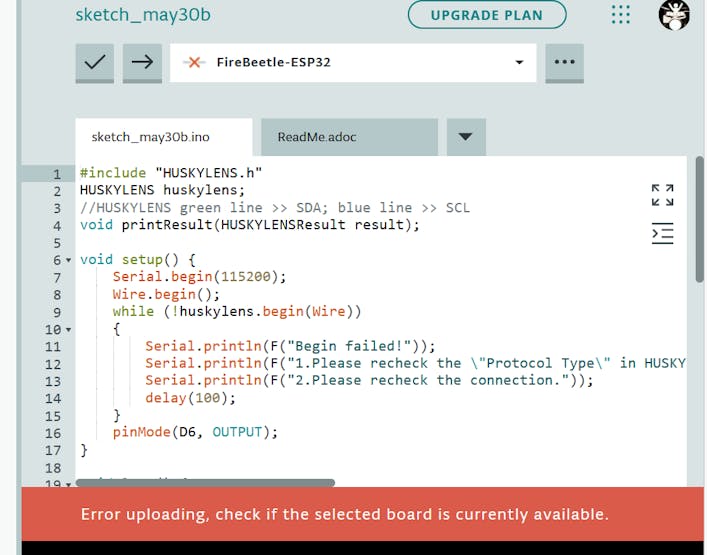Switch to the sketch_may30b.ino tab

coord(151,137)
